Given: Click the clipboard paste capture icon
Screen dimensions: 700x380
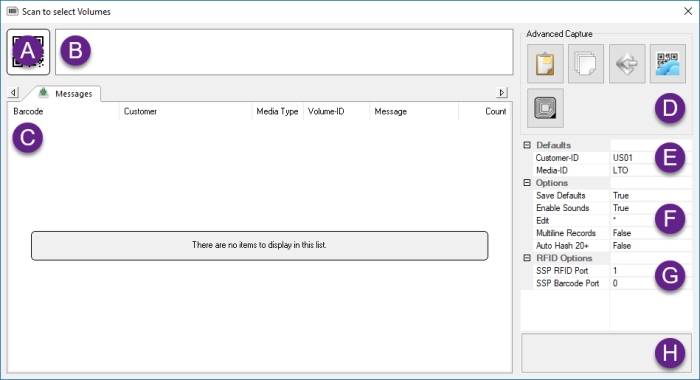Looking at the screenshot, I should tap(545, 64).
